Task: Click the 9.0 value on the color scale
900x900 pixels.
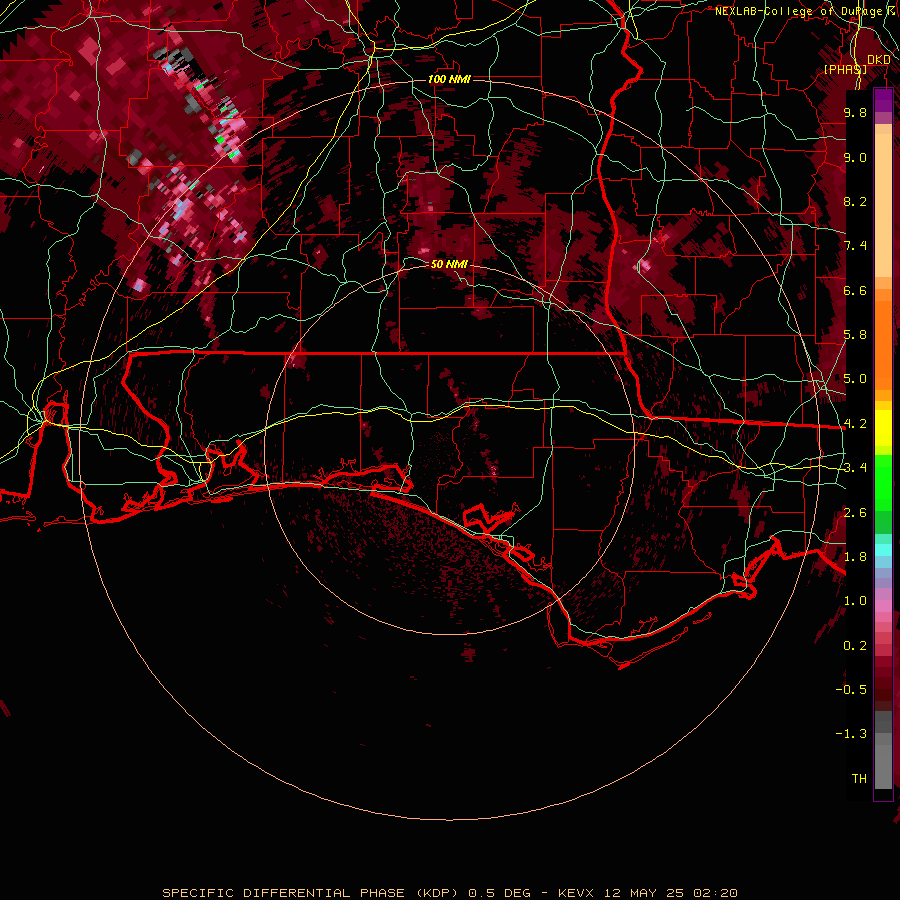Action: tap(855, 157)
